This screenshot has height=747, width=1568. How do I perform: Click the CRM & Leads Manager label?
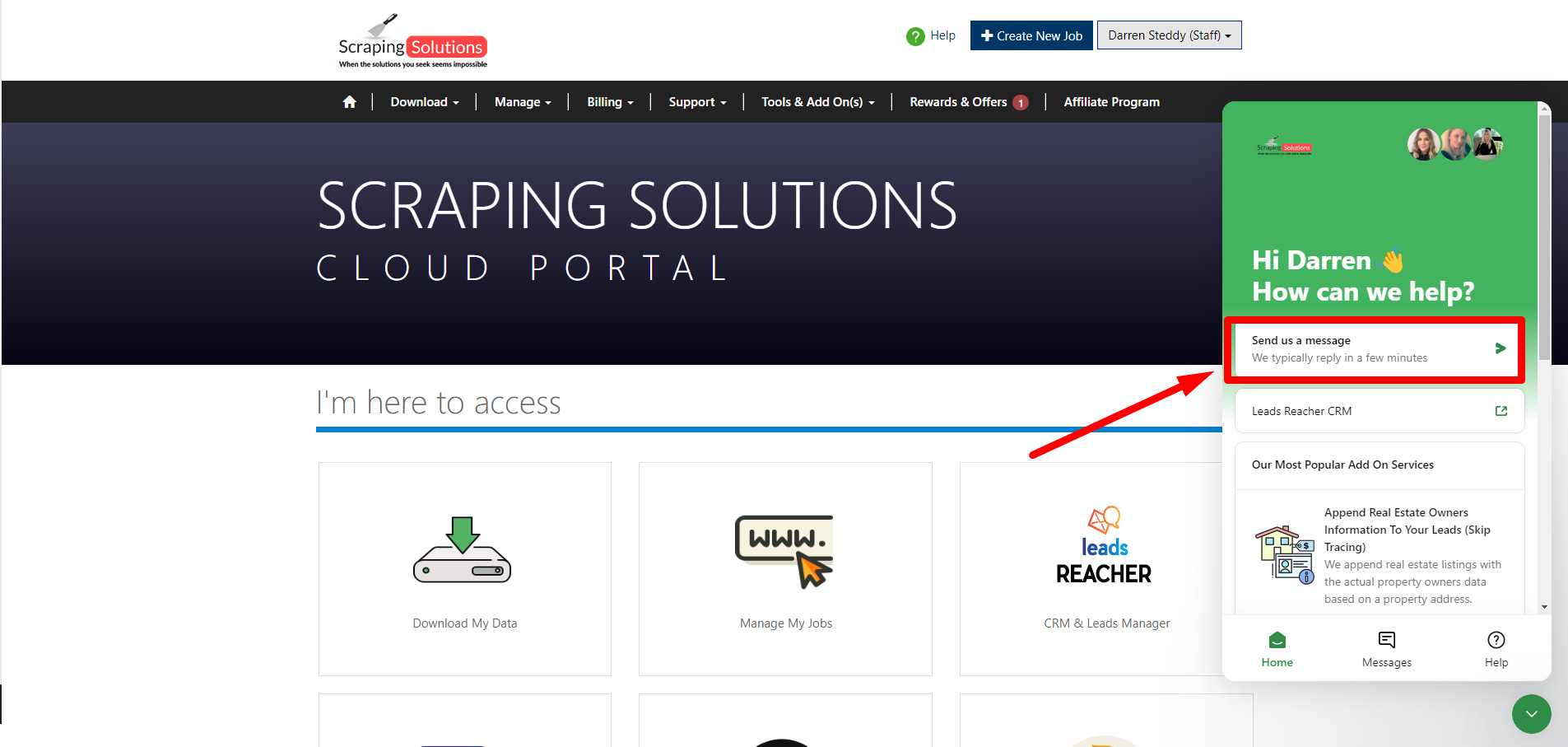(x=1107, y=623)
